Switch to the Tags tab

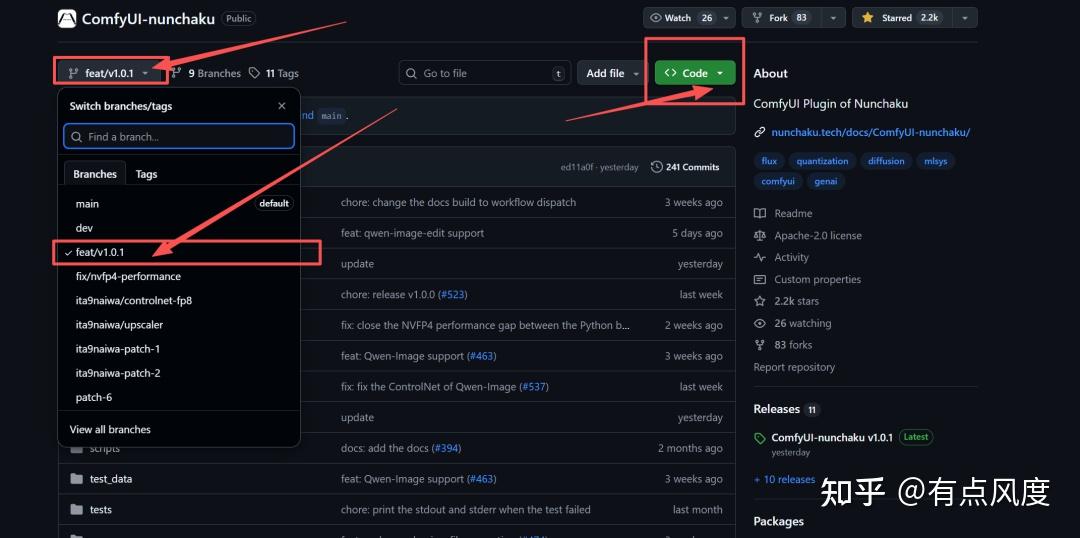point(146,174)
